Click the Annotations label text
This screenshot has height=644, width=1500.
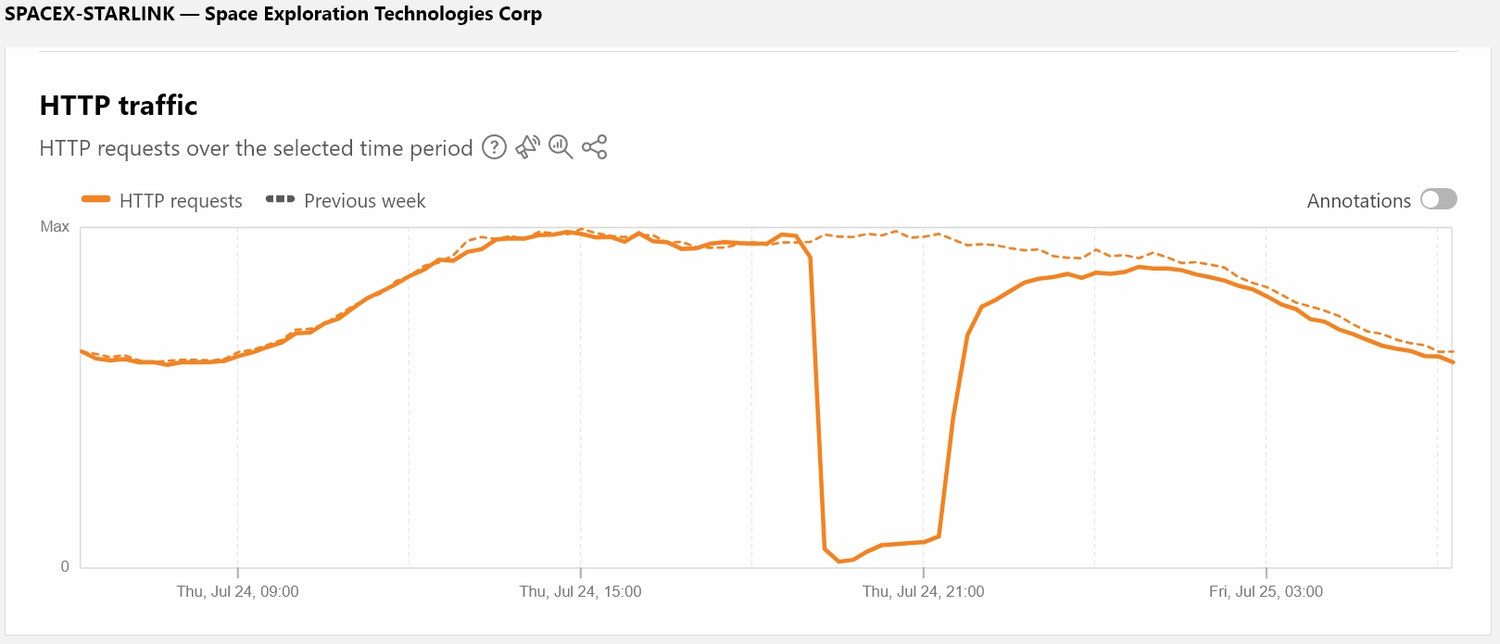1357,200
